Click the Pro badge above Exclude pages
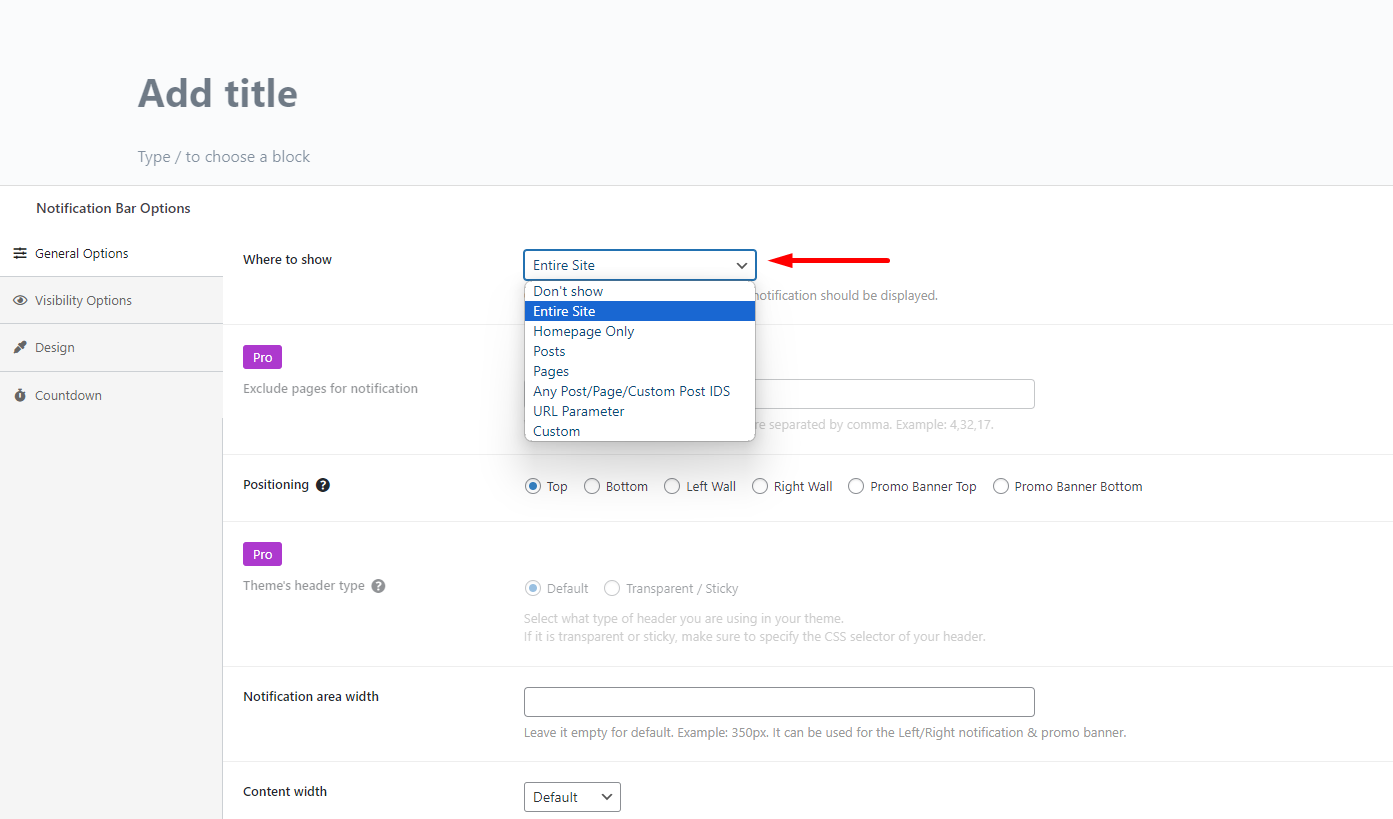The height and width of the screenshot is (819, 1393). pyautogui.click(x=262, y=358)
